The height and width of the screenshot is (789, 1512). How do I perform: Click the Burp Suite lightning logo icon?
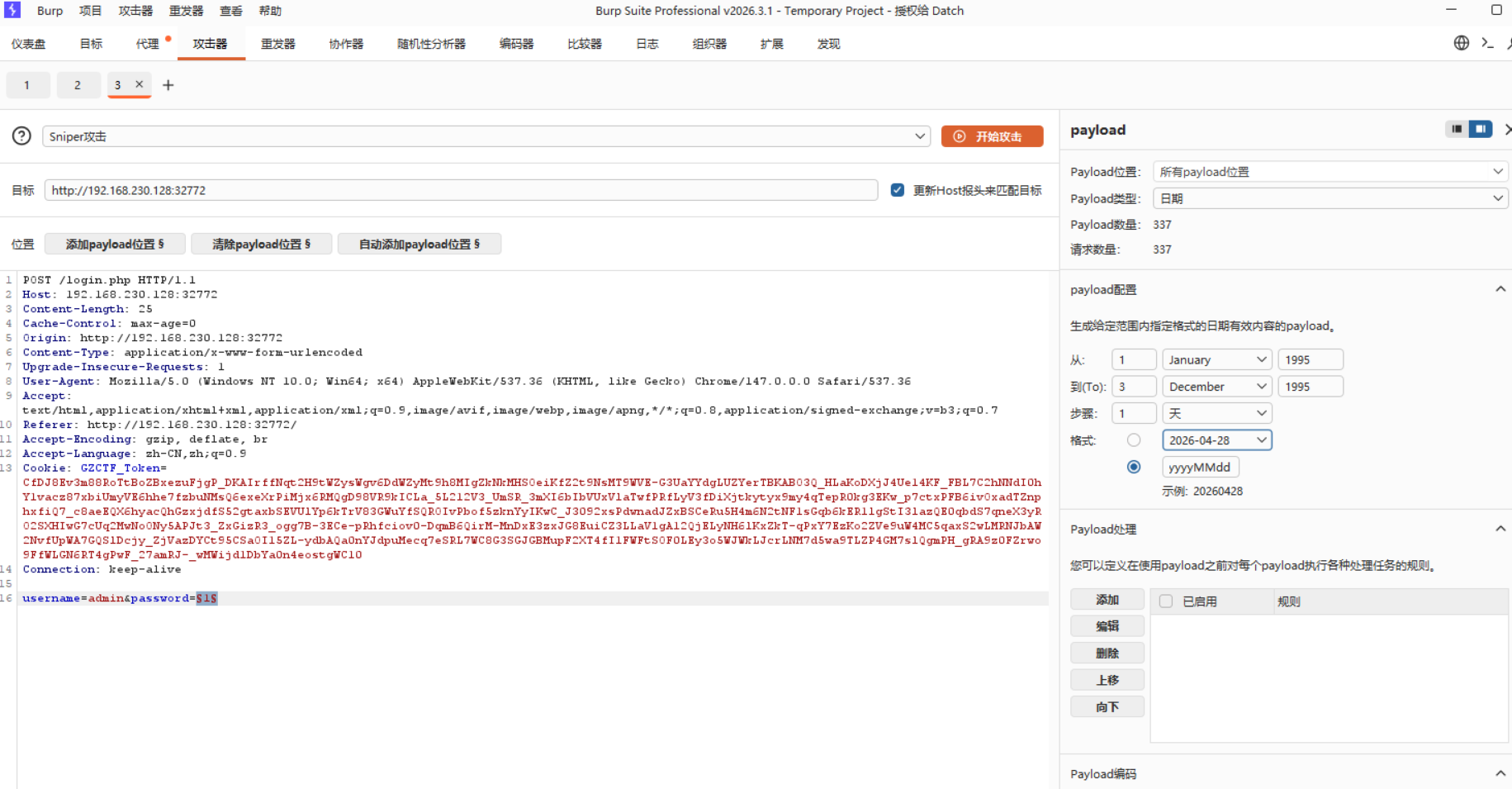[x=12, y=10]
